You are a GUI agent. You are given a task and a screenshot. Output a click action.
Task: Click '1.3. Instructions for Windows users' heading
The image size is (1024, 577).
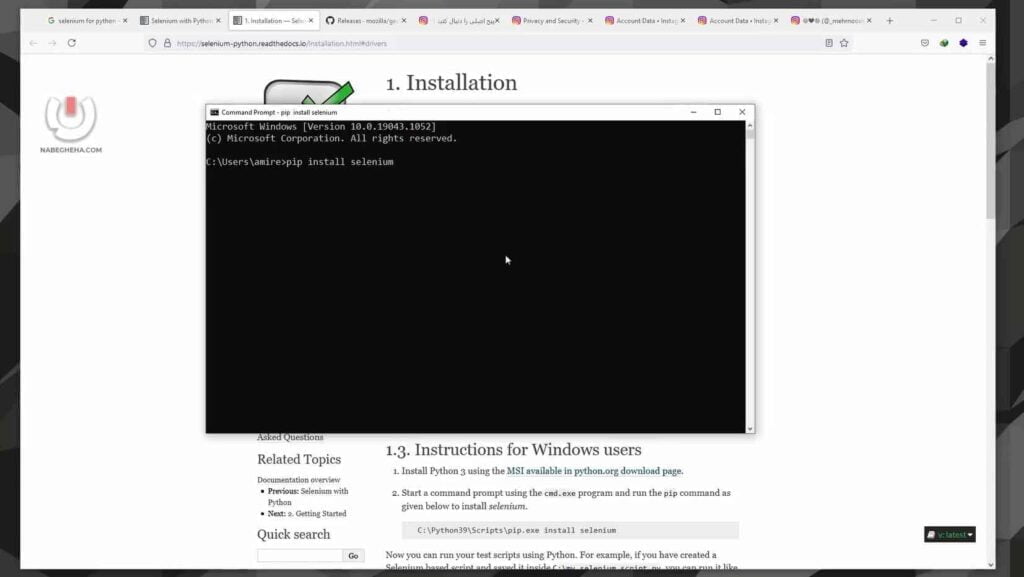[x=513, y=450]
